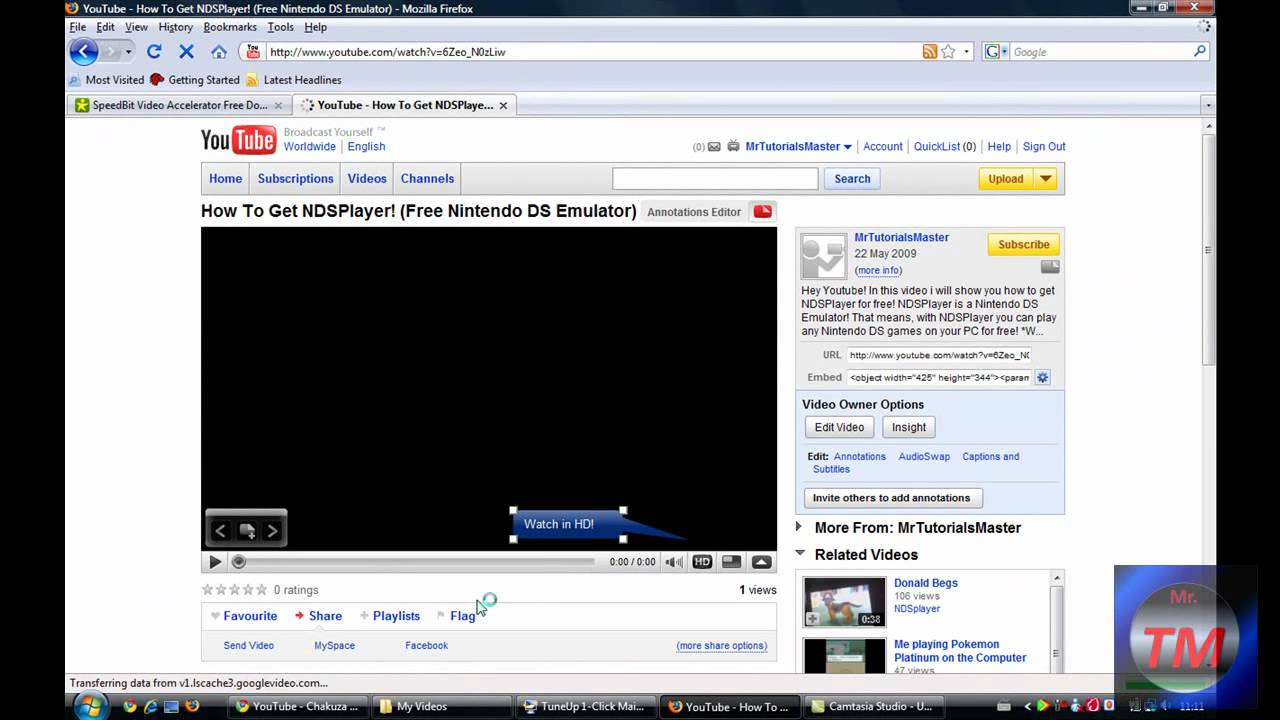Bookmark this page with the star icon
The width and height of the screenshot is (1280, 720).
coord(948,51)
